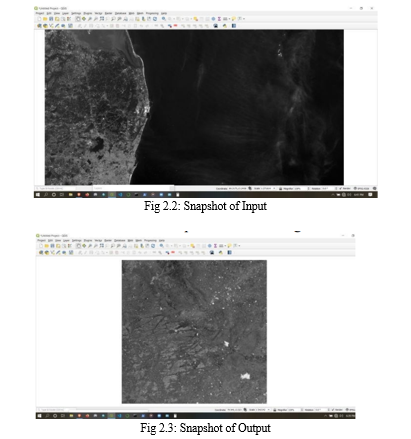This screenshot has width=411, height=439.
Task: Expand Scale dropdown in upper window status bar
Action: click(x=274, y=188)
